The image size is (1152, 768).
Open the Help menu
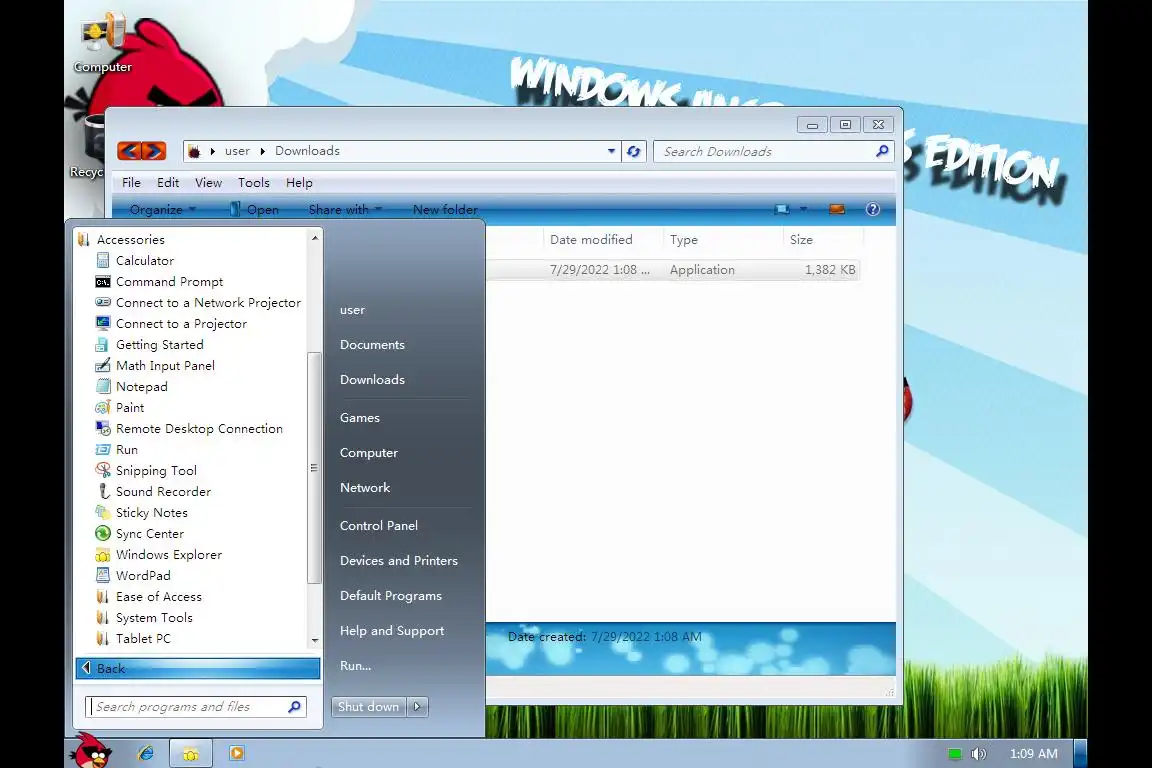point(299,182)
